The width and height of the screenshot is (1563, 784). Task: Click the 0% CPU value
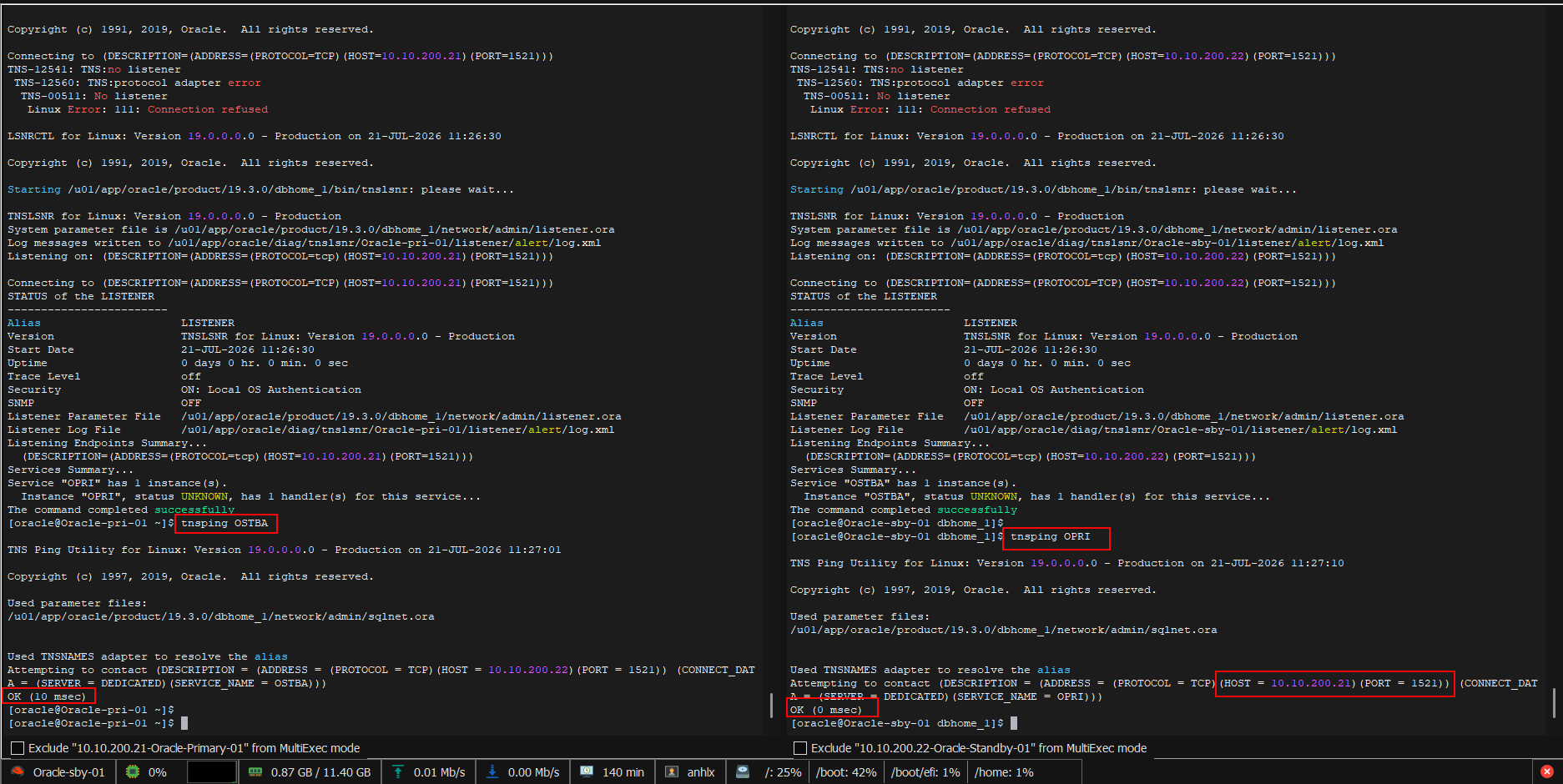[158, 772]
